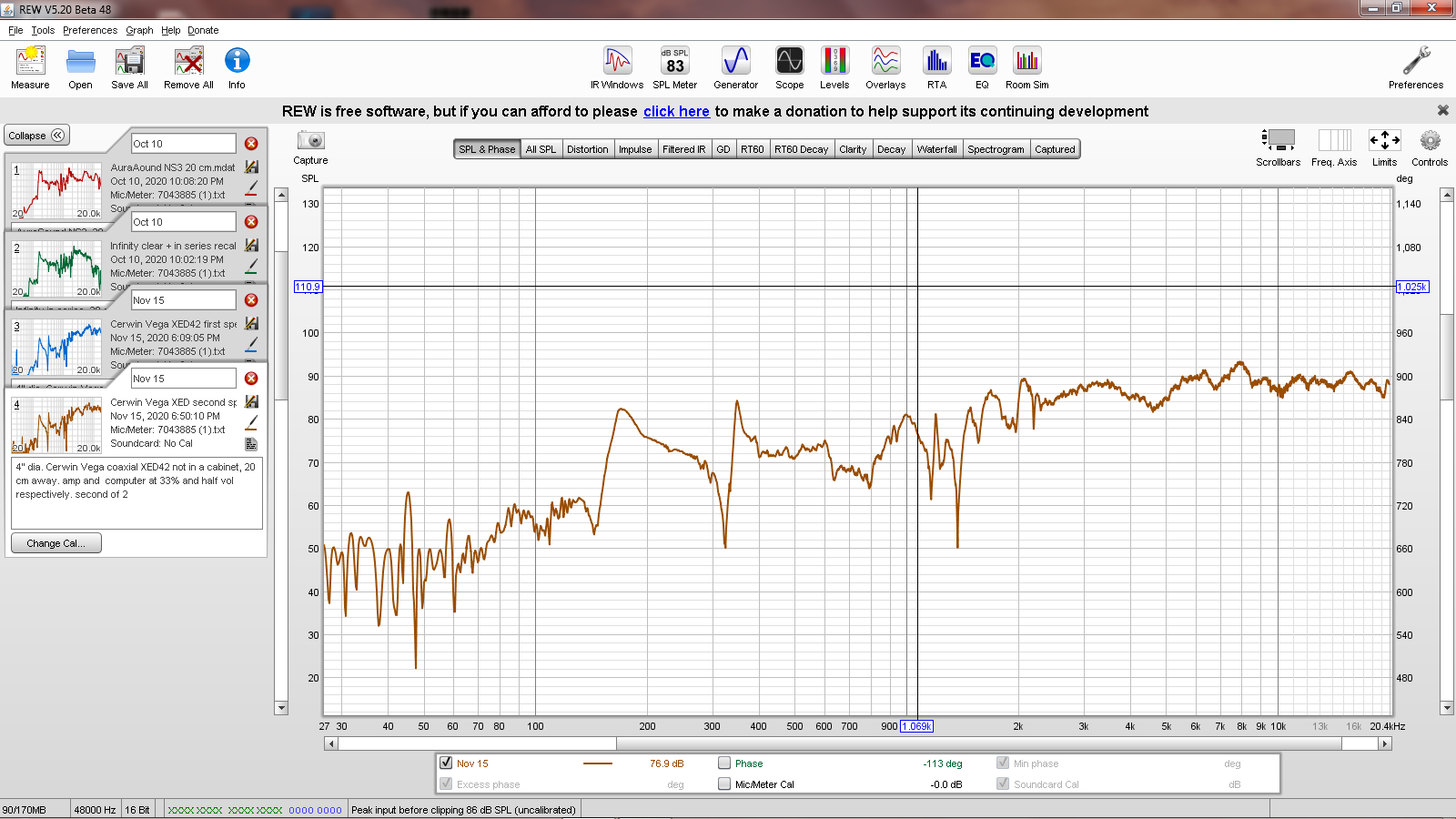Collapse the measurements panel
The height and width of the screenshot is (819, 1456).
pyautogui.click(x=36, y=136)
